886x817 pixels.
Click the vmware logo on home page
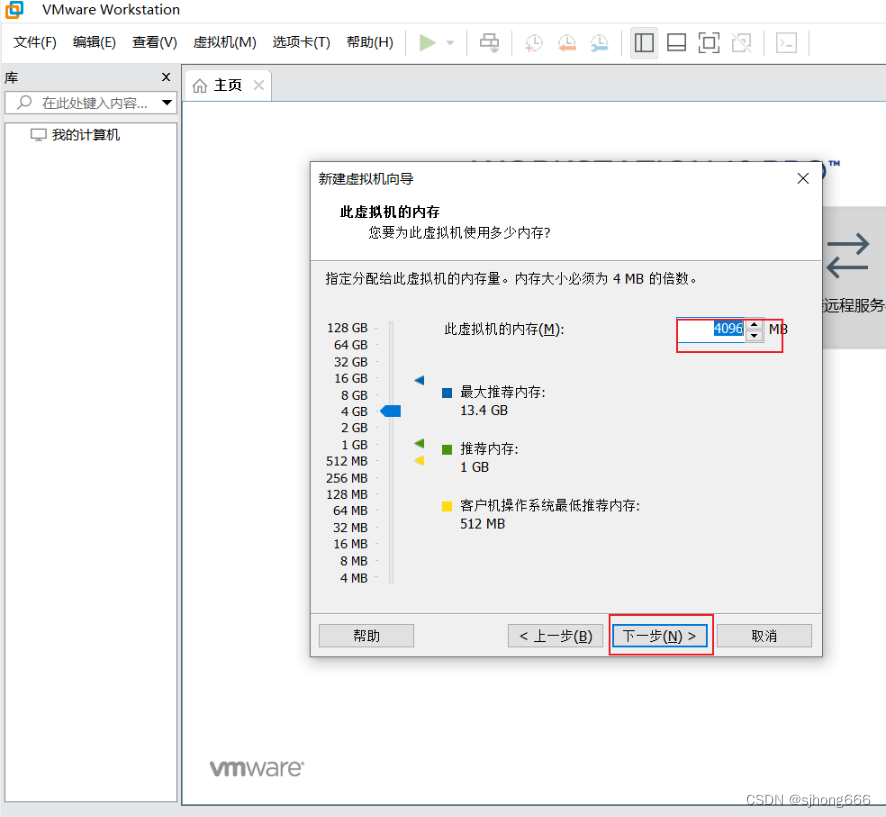257,768
